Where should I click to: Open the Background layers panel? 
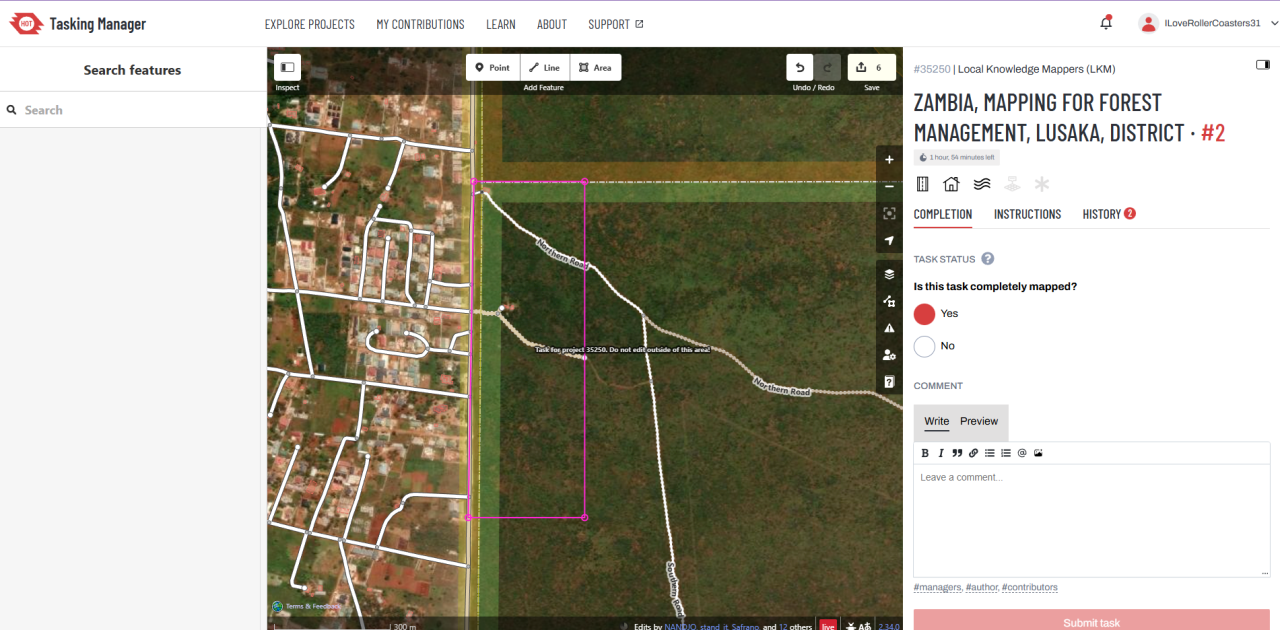pyautogui.click(x=889, y=274)
